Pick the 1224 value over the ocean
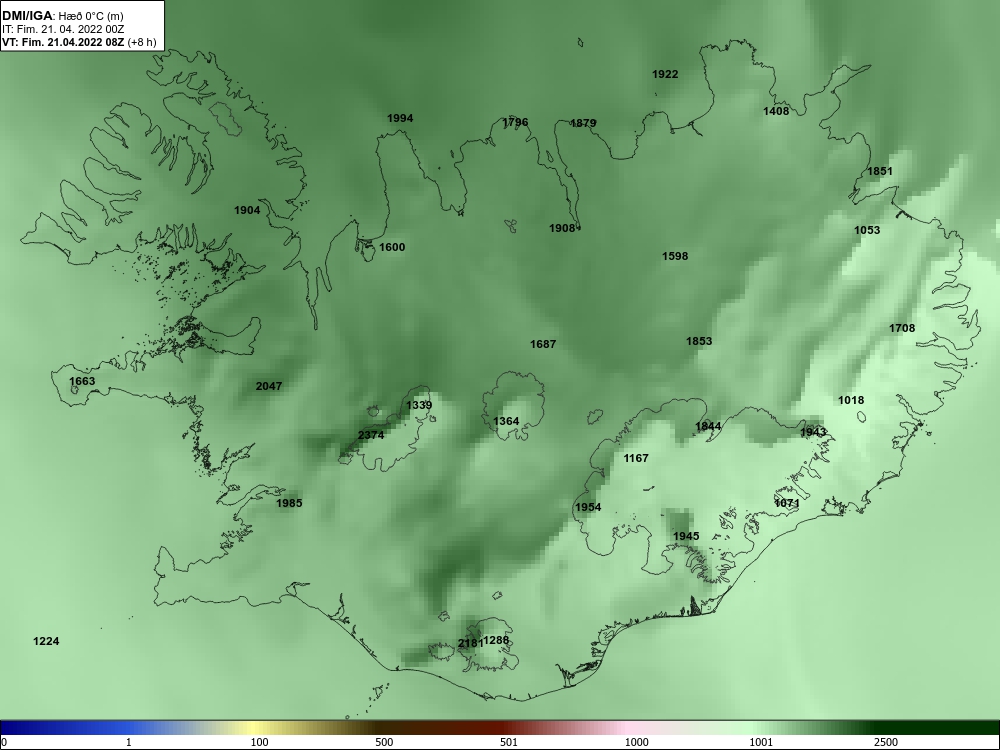The height and width of the screenshot is (750, 1000). click(47, 641)
